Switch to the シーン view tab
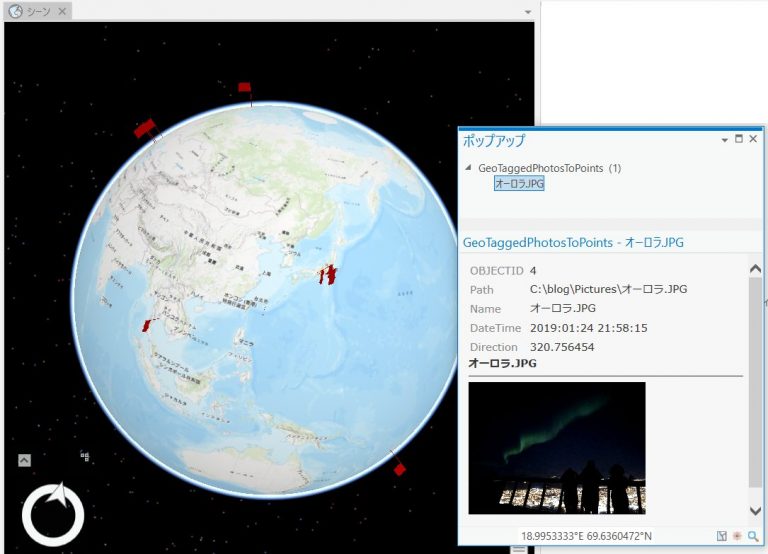This screenshot has width=768, height=554. 38,11
